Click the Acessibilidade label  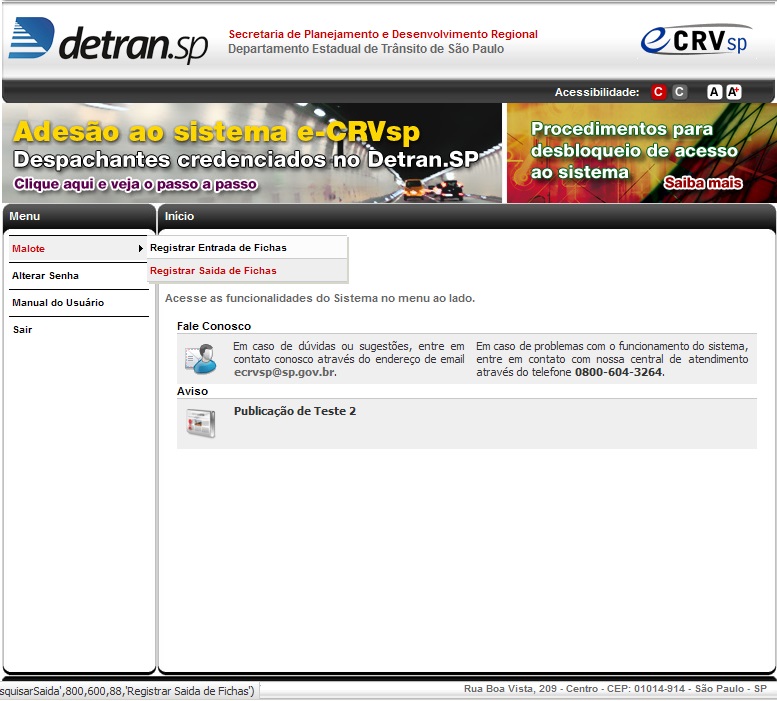597,92
